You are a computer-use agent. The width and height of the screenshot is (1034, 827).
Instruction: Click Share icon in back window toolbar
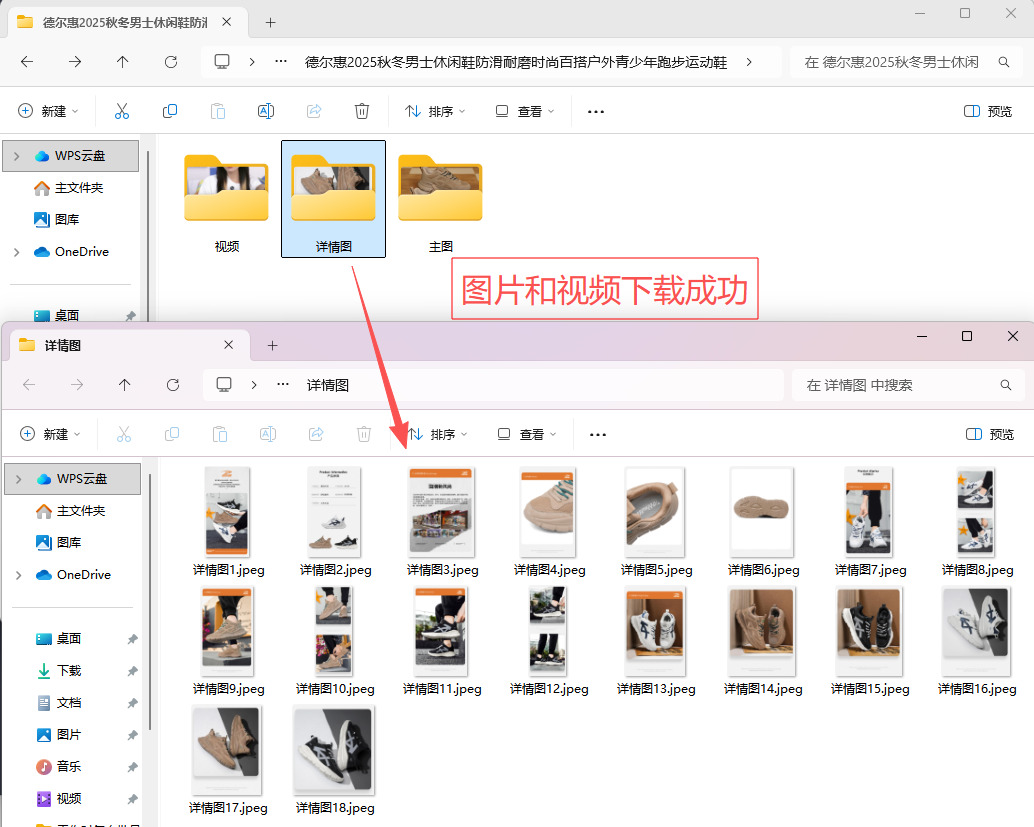tap(314, 111)
